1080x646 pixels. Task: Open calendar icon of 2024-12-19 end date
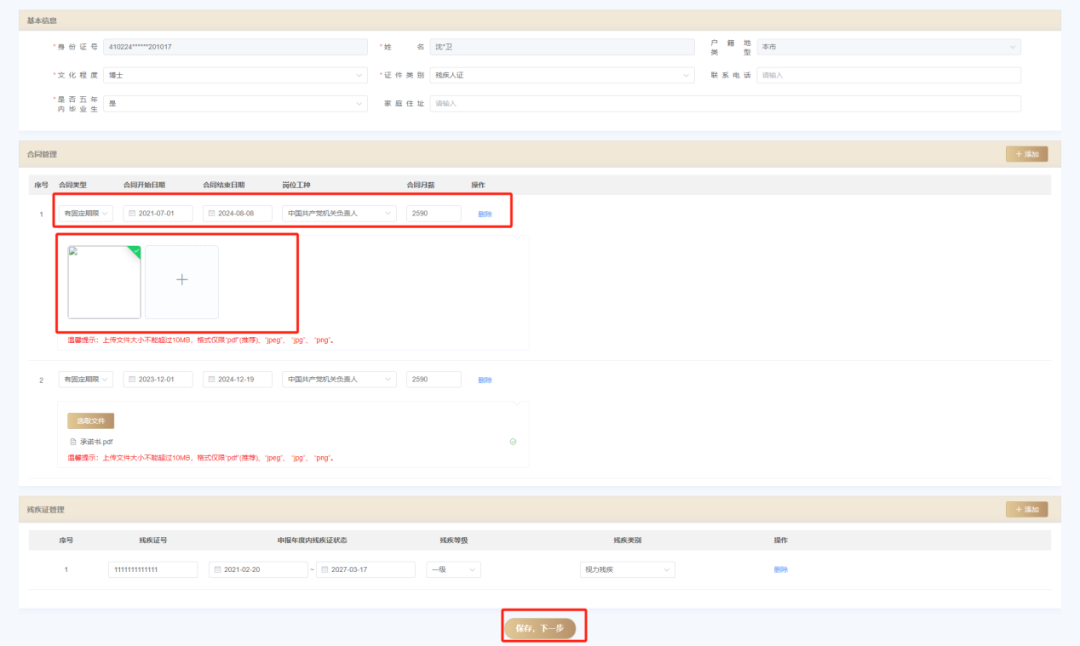(x=211, y=379)
